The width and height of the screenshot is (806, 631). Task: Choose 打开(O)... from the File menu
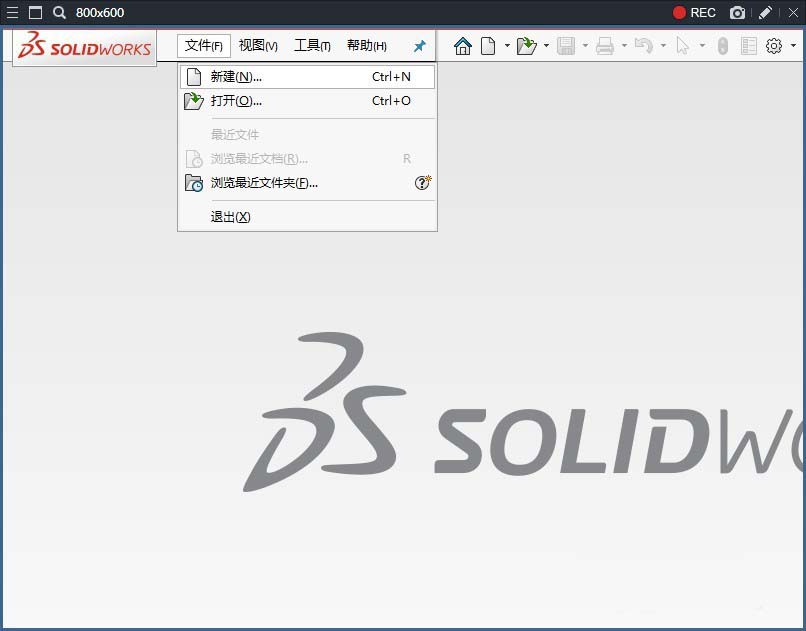pos(307,101)
